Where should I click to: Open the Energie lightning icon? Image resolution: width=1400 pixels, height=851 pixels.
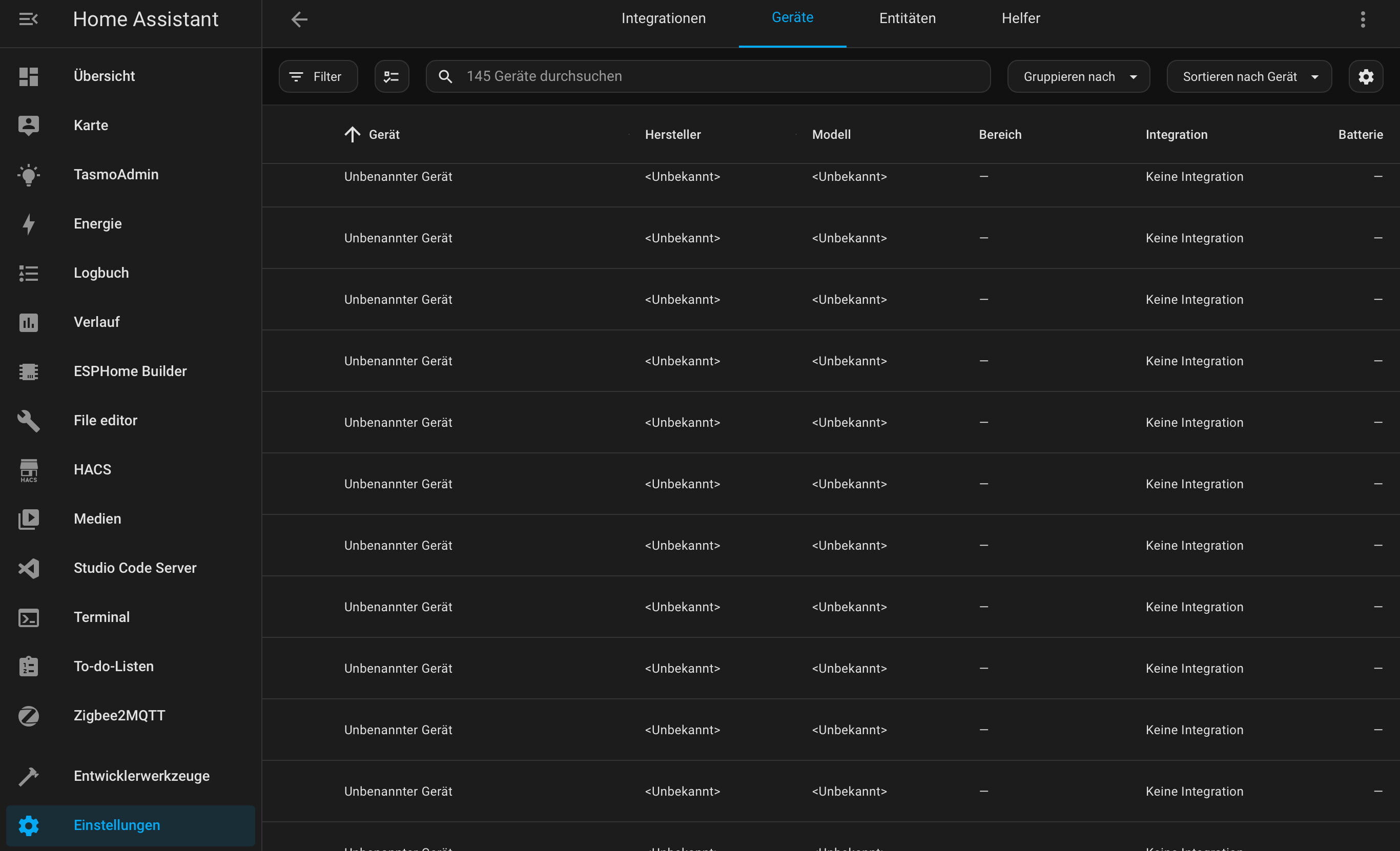pos(28,224)
